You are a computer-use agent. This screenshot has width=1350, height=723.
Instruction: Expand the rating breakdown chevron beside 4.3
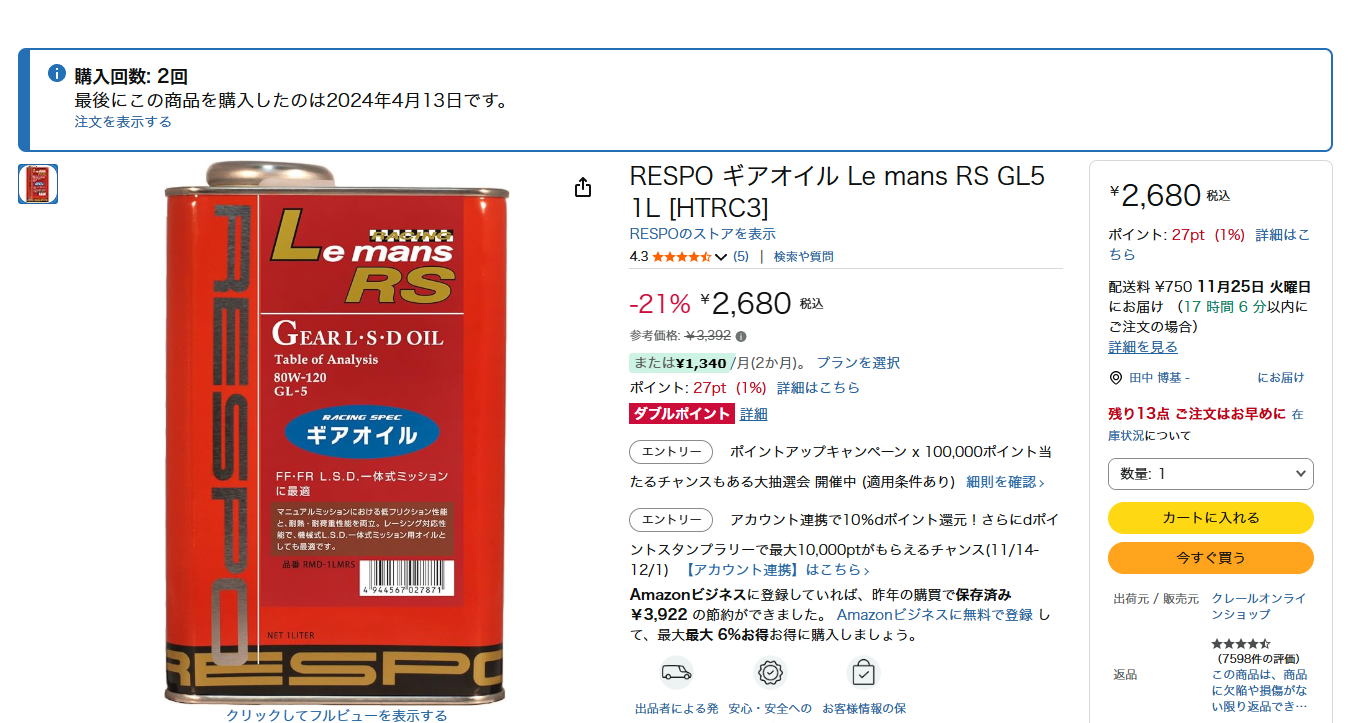click(721, 257)
